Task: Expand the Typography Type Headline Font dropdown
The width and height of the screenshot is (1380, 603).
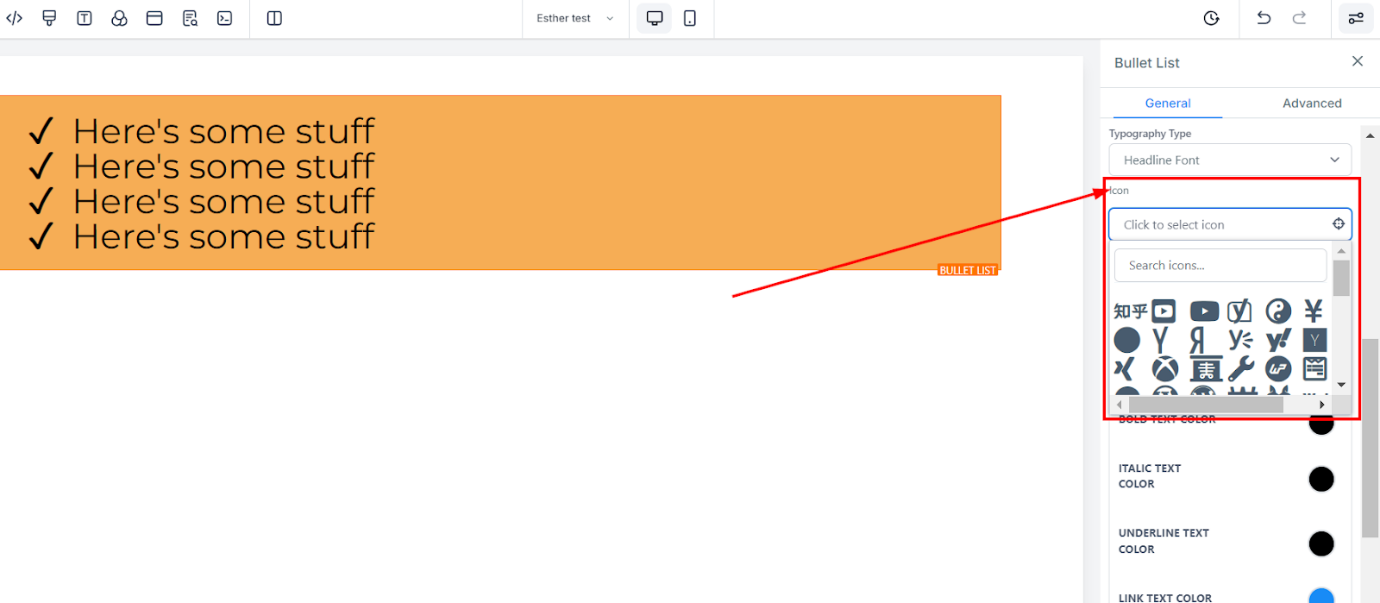Action: click(x=1230, y=160)
